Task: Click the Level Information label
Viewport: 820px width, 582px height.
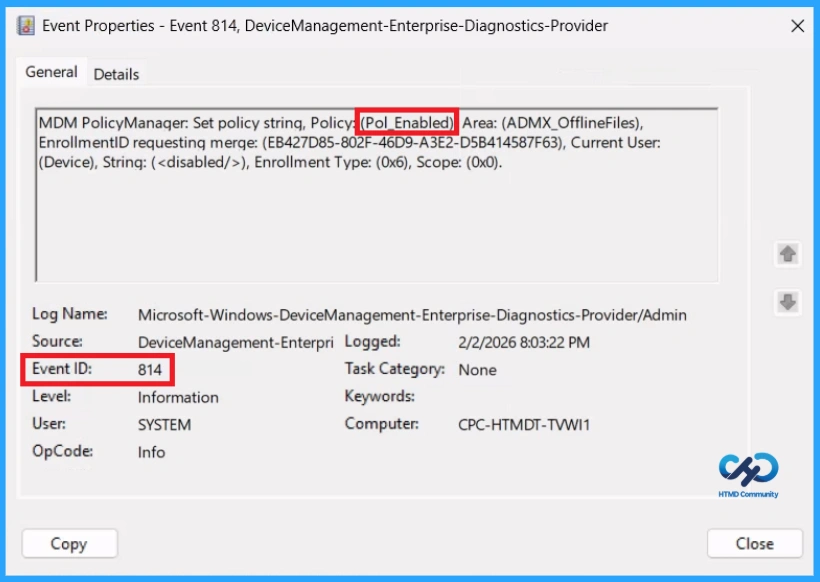Action: pyautogui.click(x=177, y=397)
